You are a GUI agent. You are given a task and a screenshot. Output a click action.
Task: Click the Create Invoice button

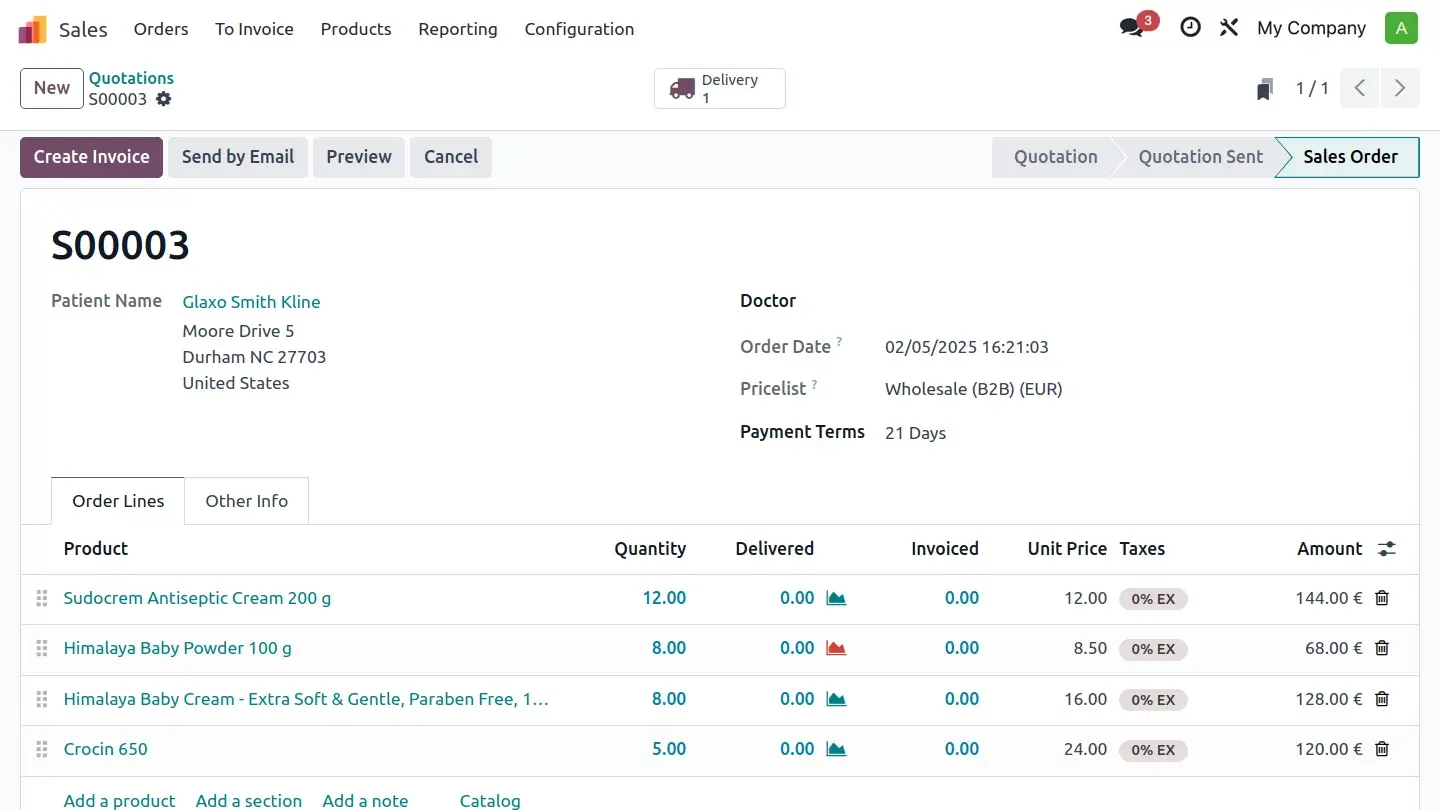pos(91,157)
